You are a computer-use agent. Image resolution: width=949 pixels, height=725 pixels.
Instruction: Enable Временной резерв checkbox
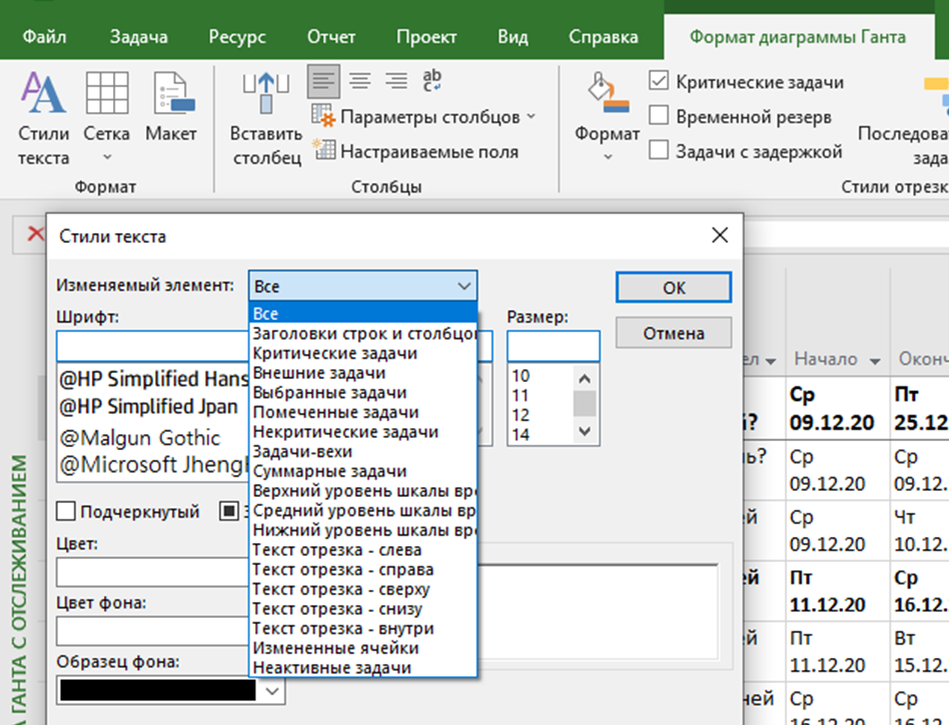click(658, 115)
